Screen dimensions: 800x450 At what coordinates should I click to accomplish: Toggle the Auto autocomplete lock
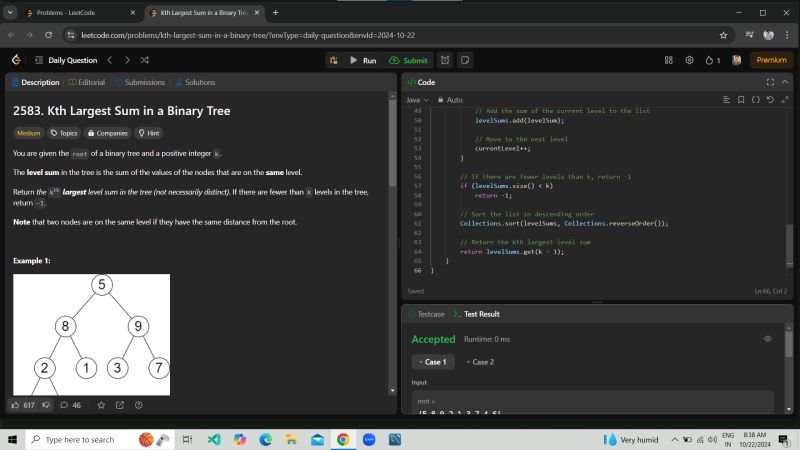[x=450, y=100]
